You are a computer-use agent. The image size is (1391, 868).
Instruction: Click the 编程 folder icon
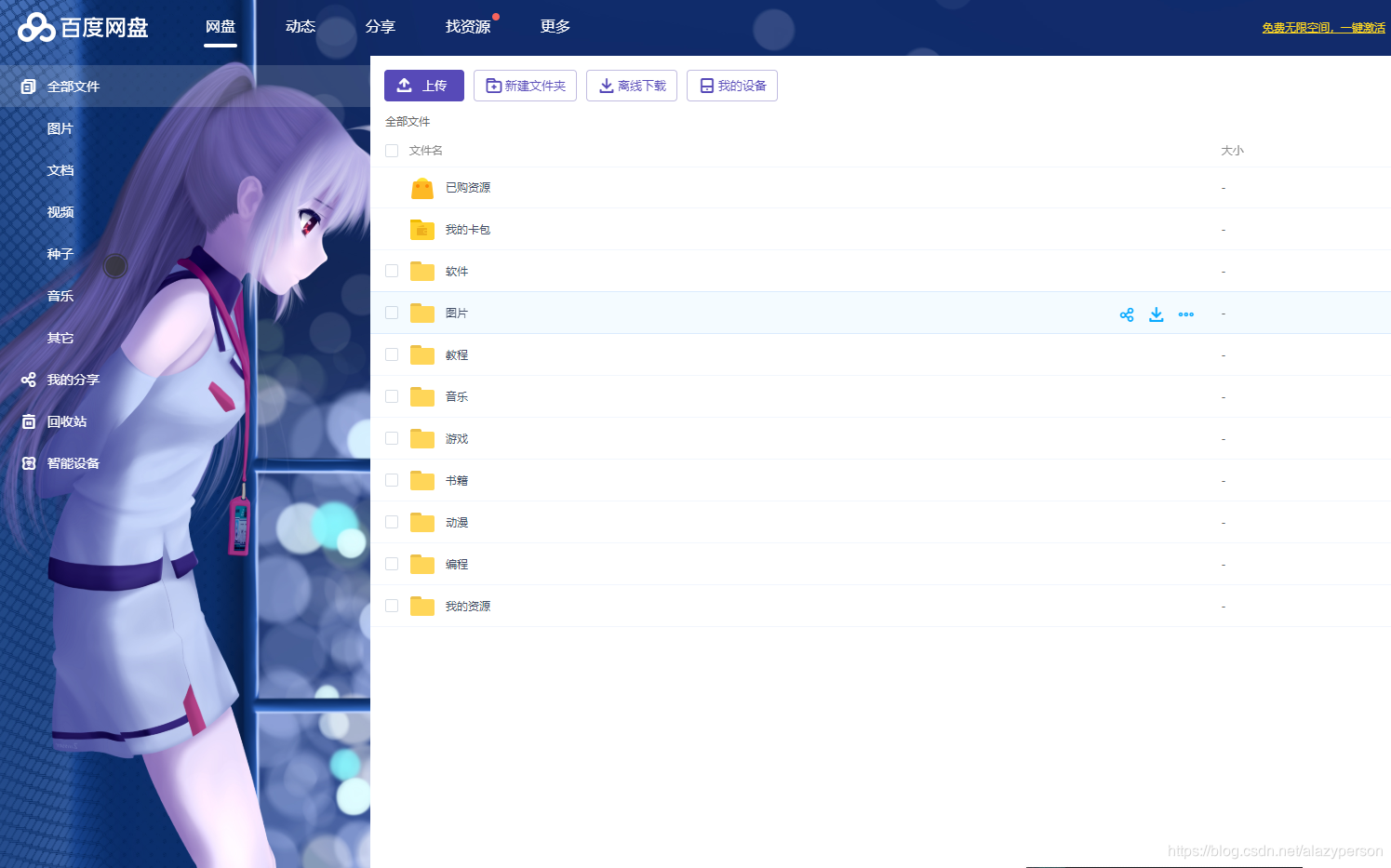tap(422, 565)
